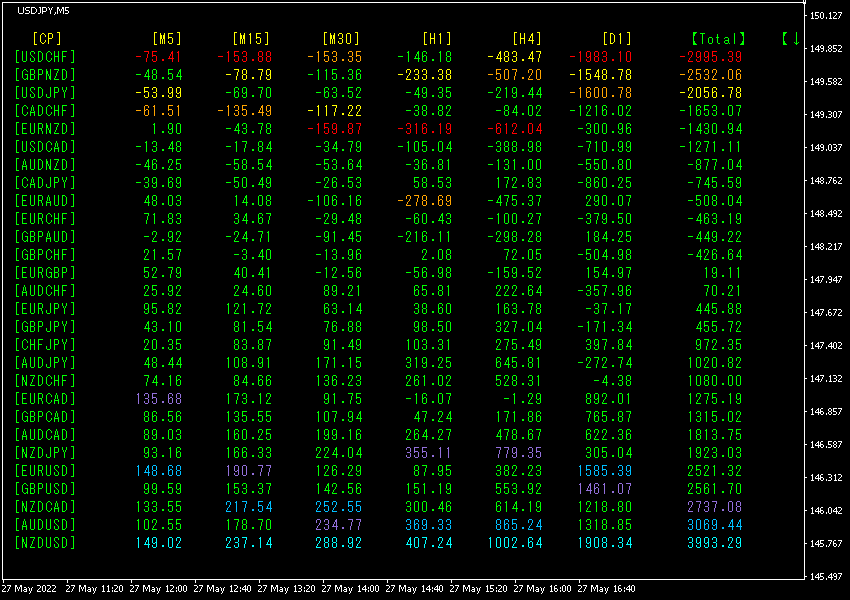The image size is (850, 600).
Task: Select the [GBPJPY] pair label
Action: [x=45, y=327]
